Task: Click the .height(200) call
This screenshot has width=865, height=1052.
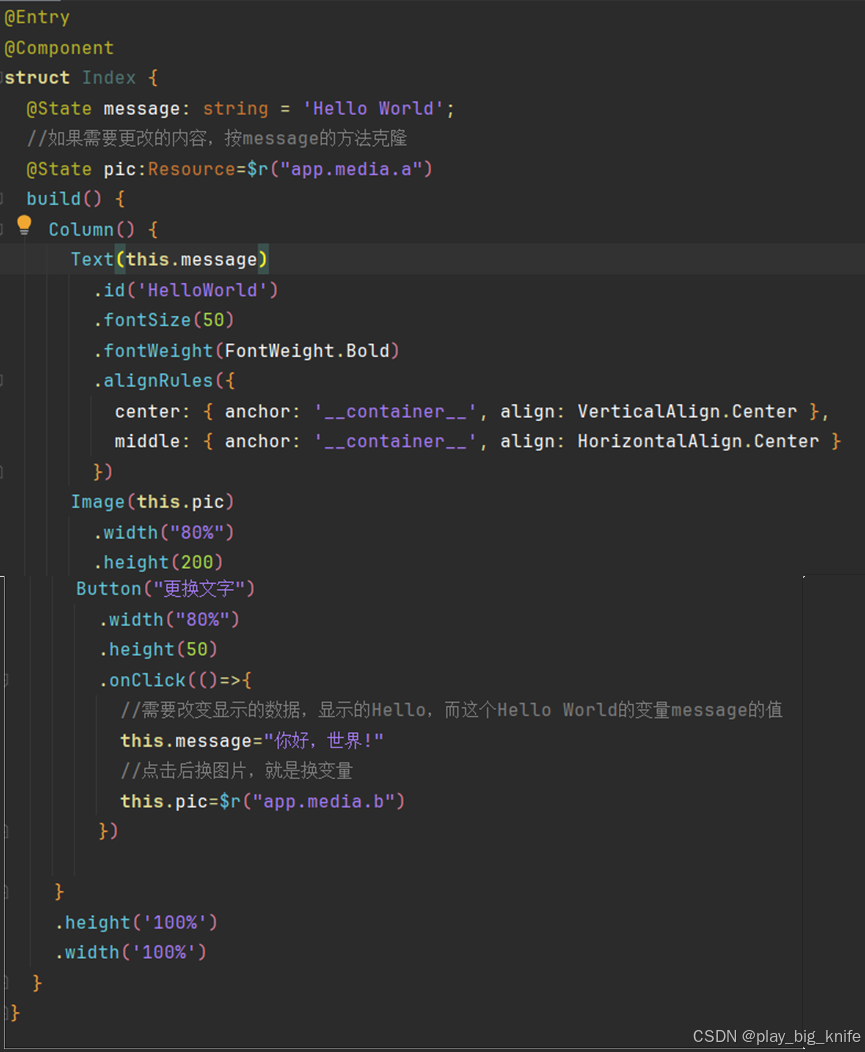Action: (158, 562)
